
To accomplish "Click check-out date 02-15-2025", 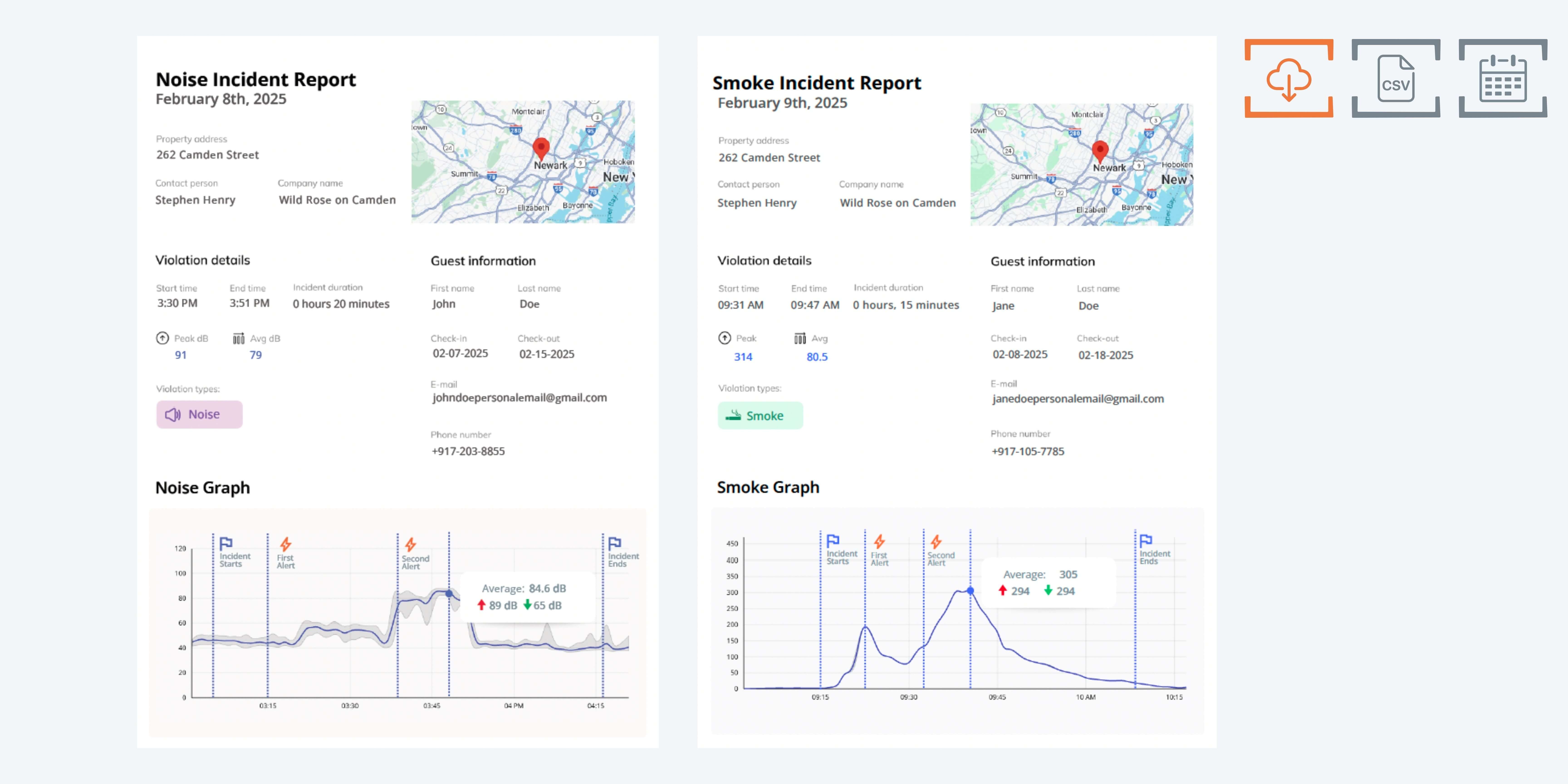I will pyautogui.click(x=547, y=354).
